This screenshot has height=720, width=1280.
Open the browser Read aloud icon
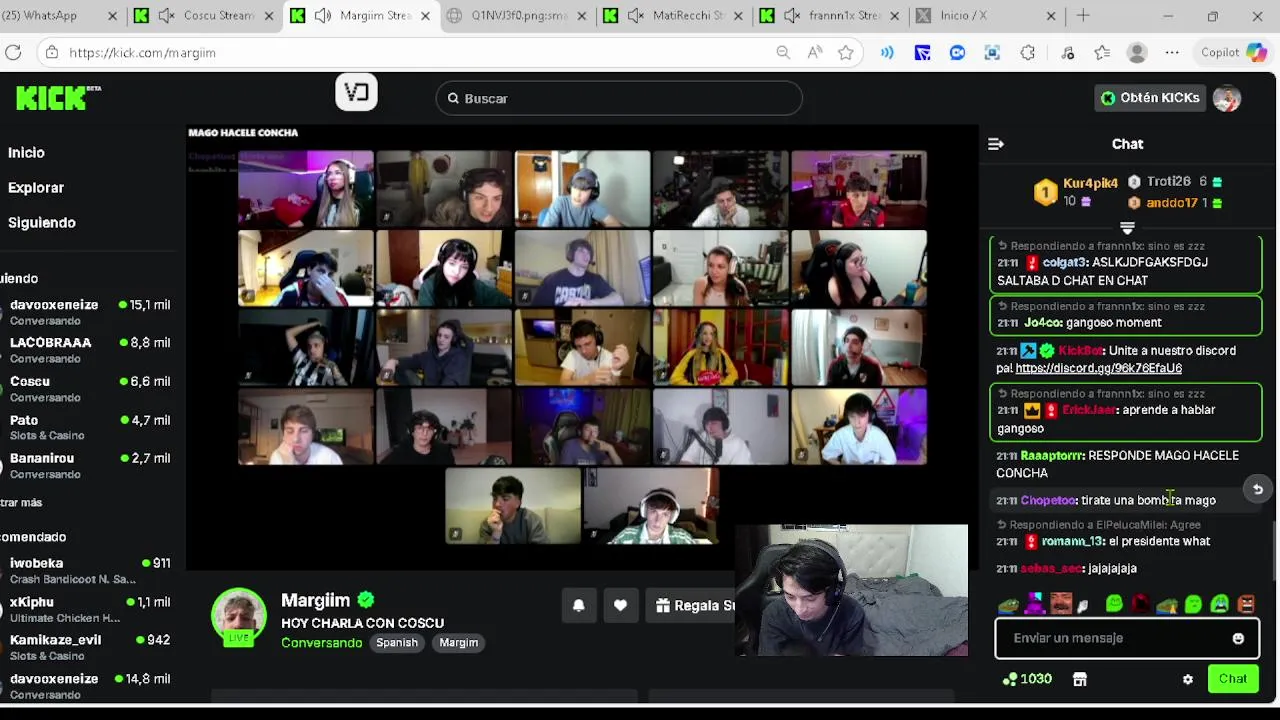pos(815,53)
